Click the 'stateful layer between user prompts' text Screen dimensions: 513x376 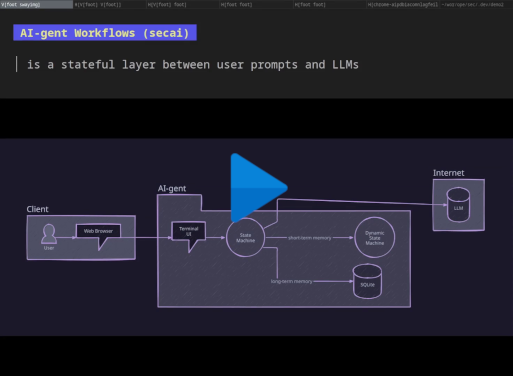pos(179,64)
